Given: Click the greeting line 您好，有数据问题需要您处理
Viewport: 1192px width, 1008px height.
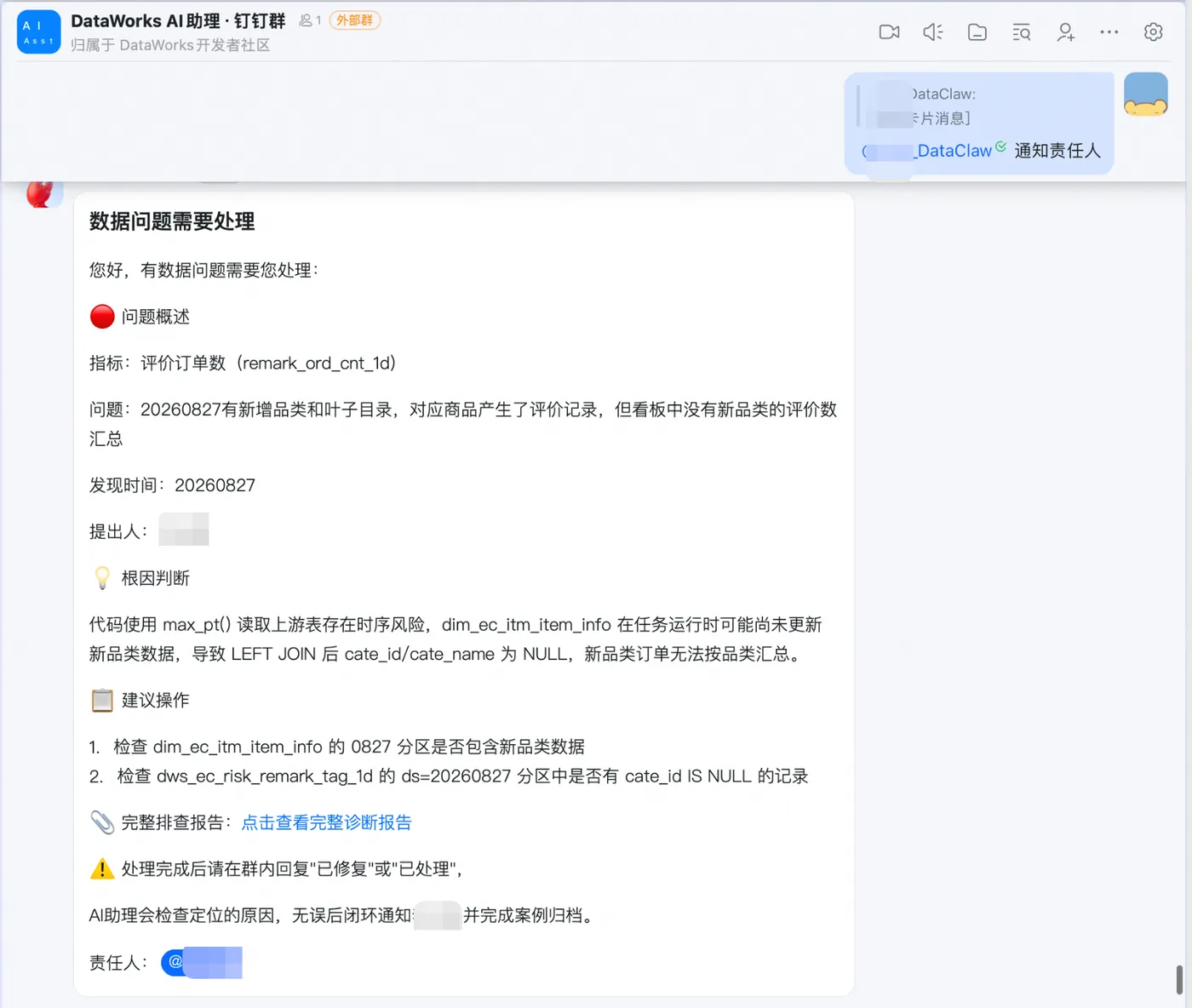Looking at the screenshot, I should [204, 270].
